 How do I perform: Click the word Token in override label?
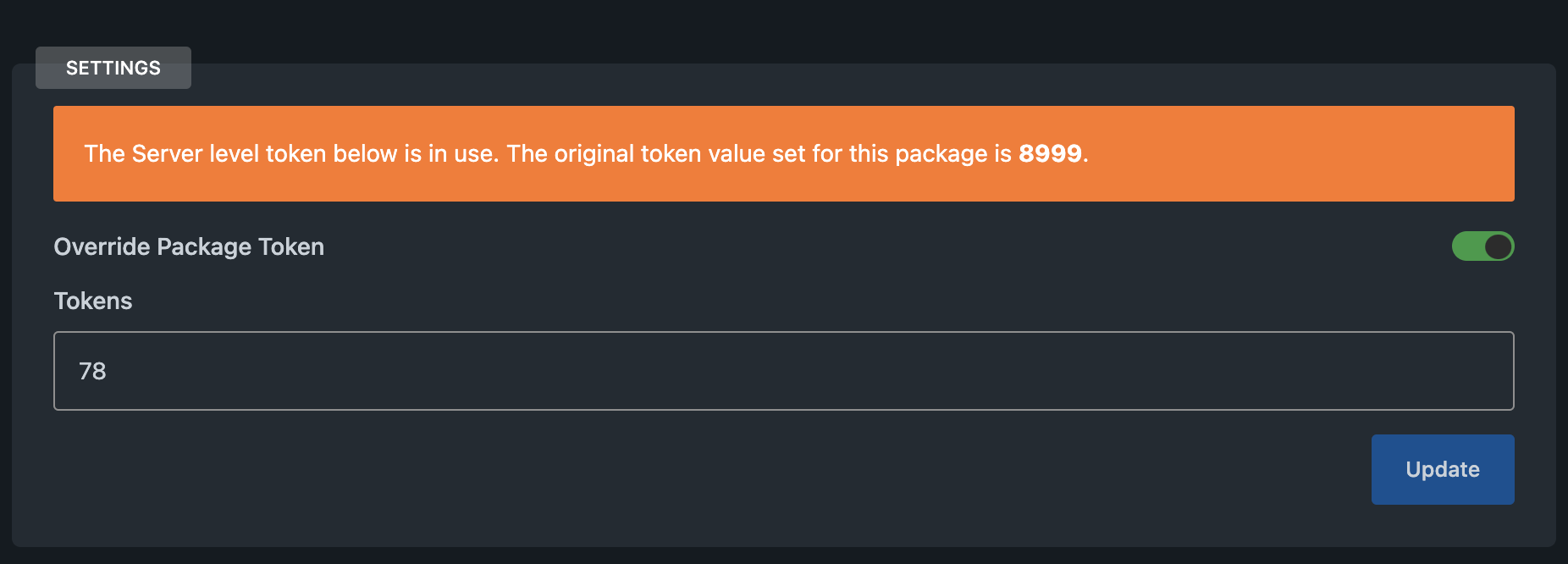click(291, 246)
